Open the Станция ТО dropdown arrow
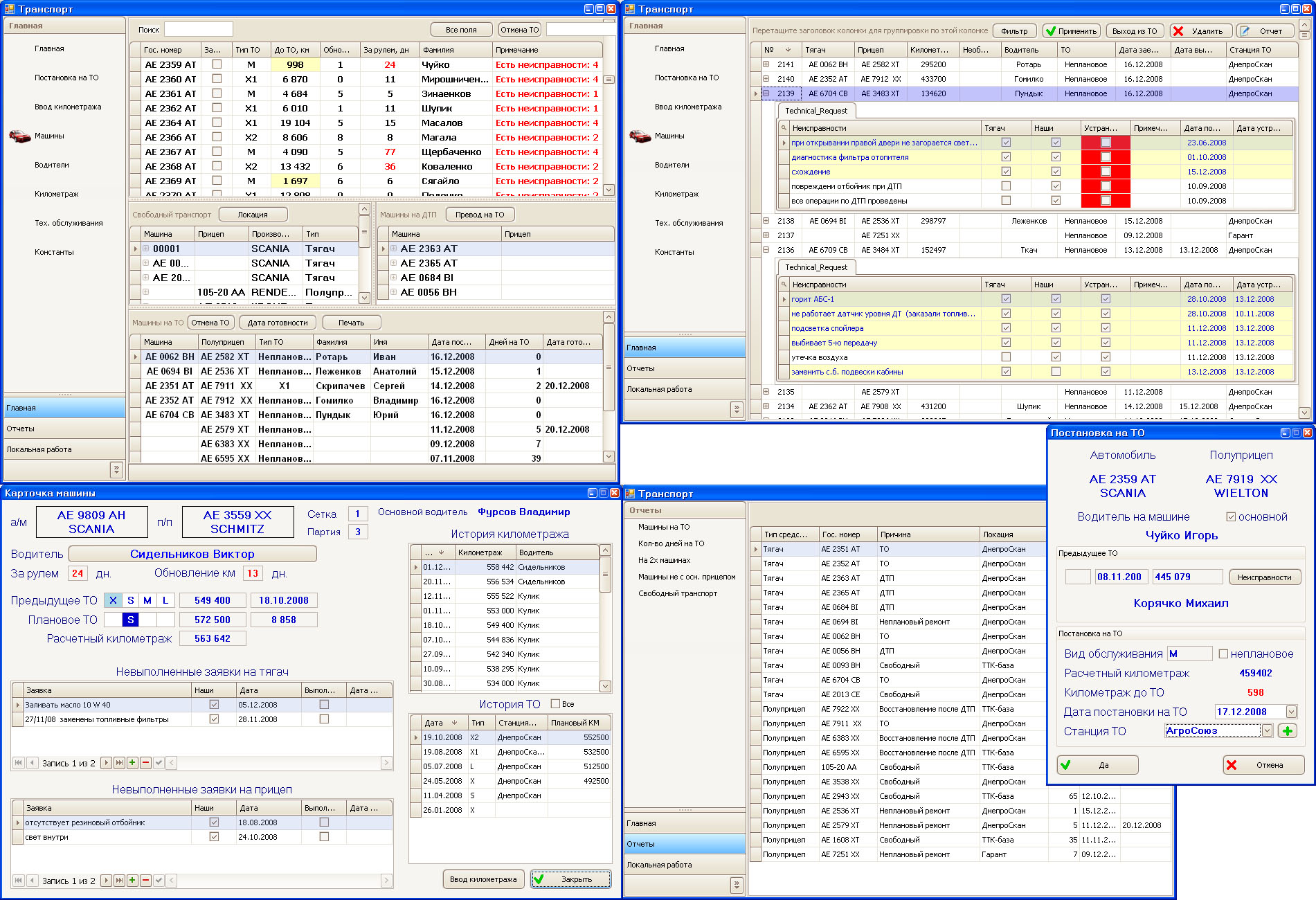The width and height of the screenshot is (1316, 900). (x=1267, y=731)
